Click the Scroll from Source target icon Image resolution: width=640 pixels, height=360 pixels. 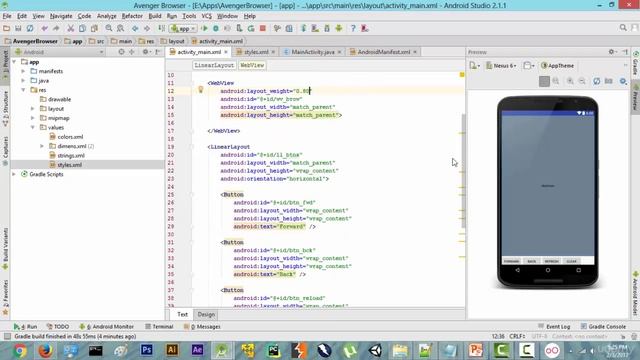121,52
